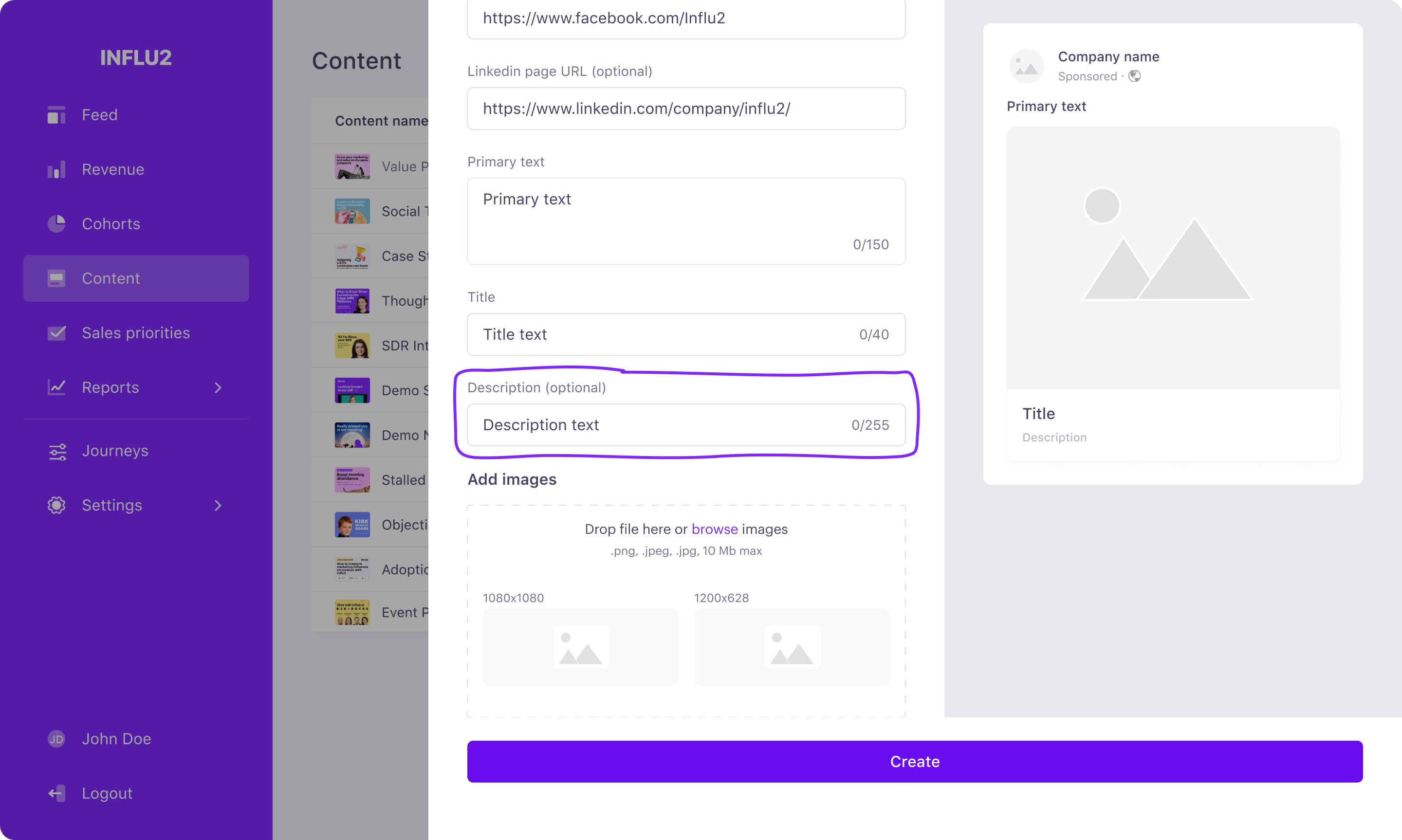
Task: Click the JD user avatar icon
Action: [56, 739]
